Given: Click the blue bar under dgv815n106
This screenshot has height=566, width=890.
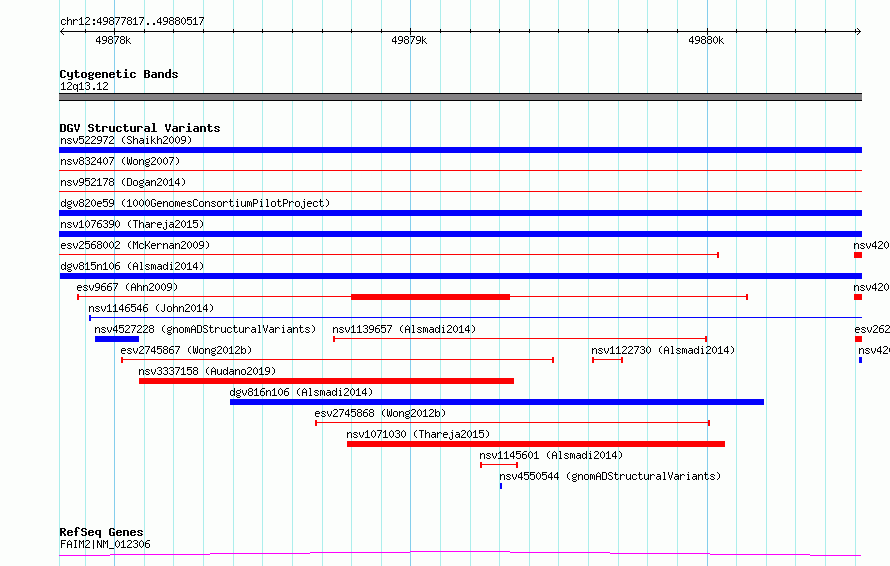Looking at the screenshot, I should [x=460, y=276].
